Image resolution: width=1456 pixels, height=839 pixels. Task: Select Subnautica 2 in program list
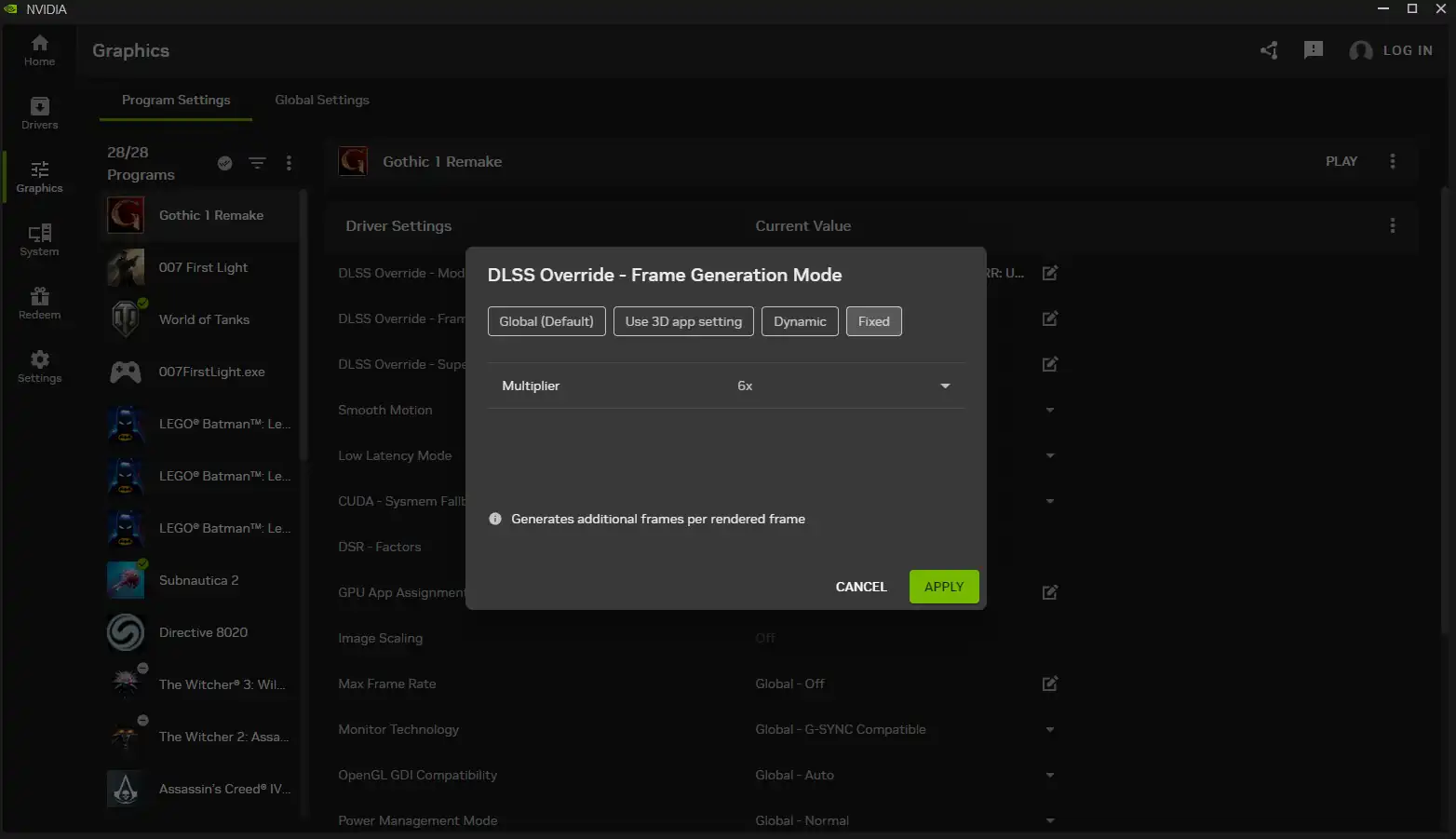coord(200,580)
